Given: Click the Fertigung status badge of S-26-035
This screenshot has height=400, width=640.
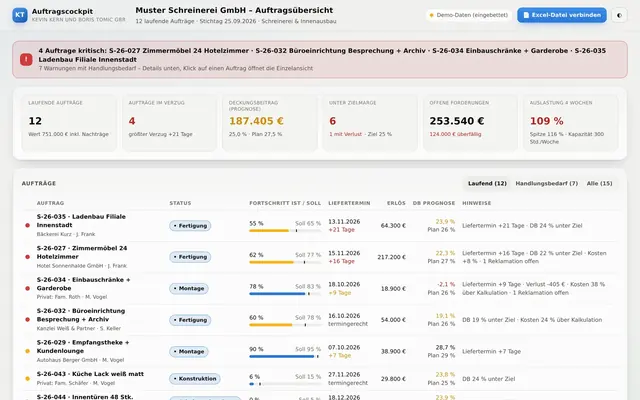Looking at the screenshot, I should pos(190,226).
